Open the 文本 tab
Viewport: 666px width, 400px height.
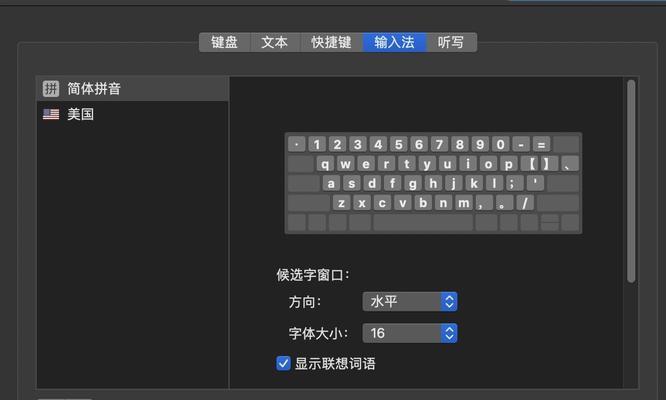point(275,42)
